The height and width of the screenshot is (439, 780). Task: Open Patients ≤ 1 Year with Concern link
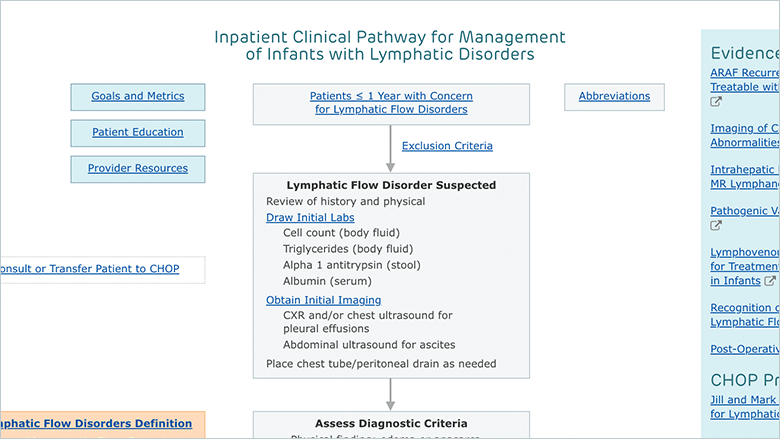[391, 102]
